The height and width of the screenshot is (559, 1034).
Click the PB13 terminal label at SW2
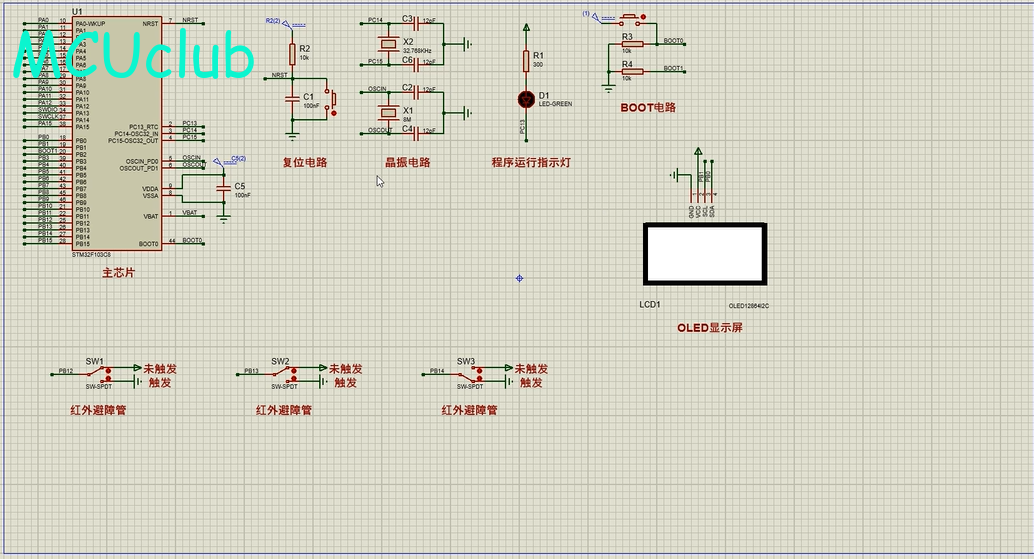point(252,371)
